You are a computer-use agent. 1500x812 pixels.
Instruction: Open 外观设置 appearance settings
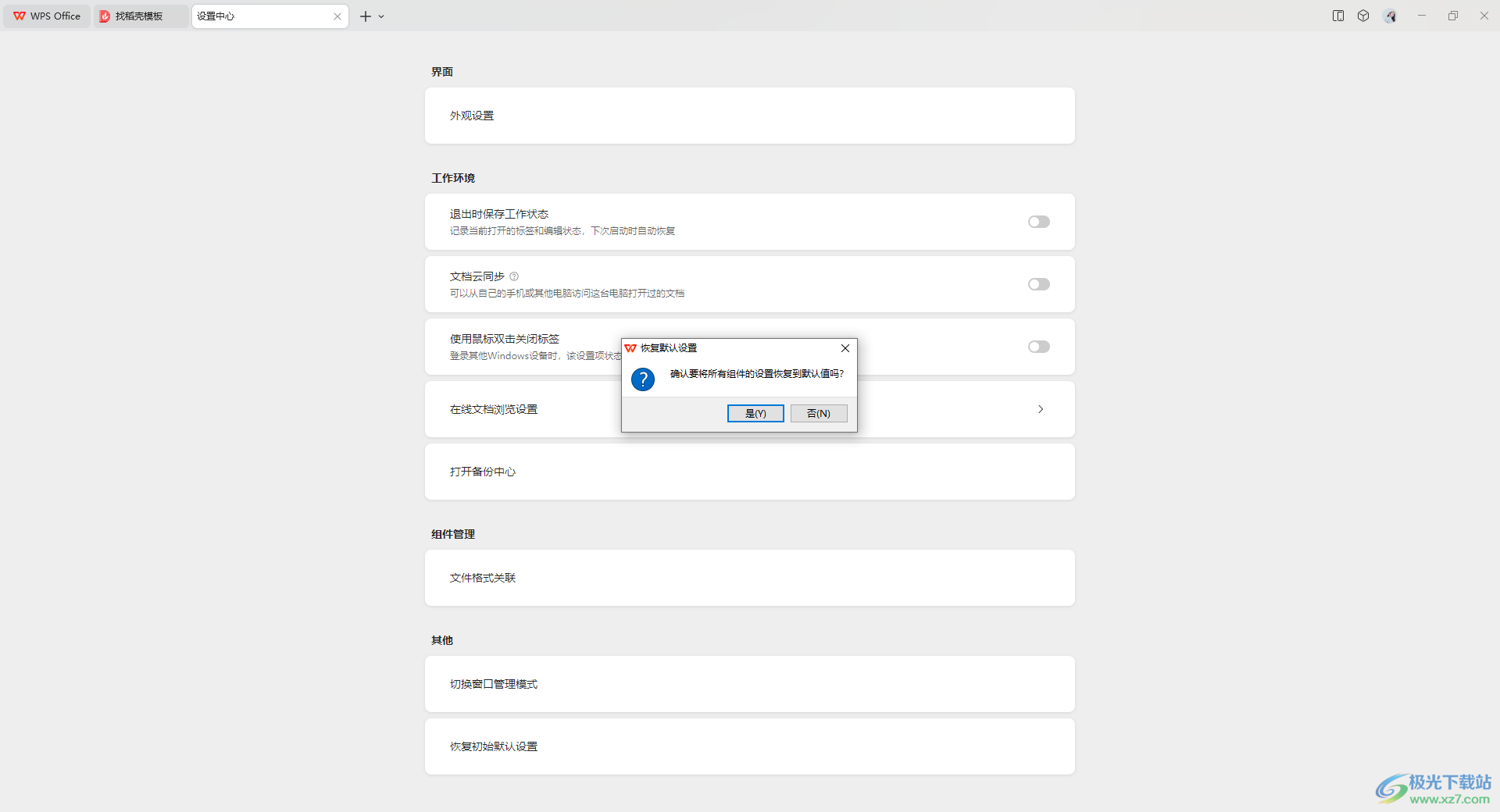pyautogui.click(x=750, y=116)
